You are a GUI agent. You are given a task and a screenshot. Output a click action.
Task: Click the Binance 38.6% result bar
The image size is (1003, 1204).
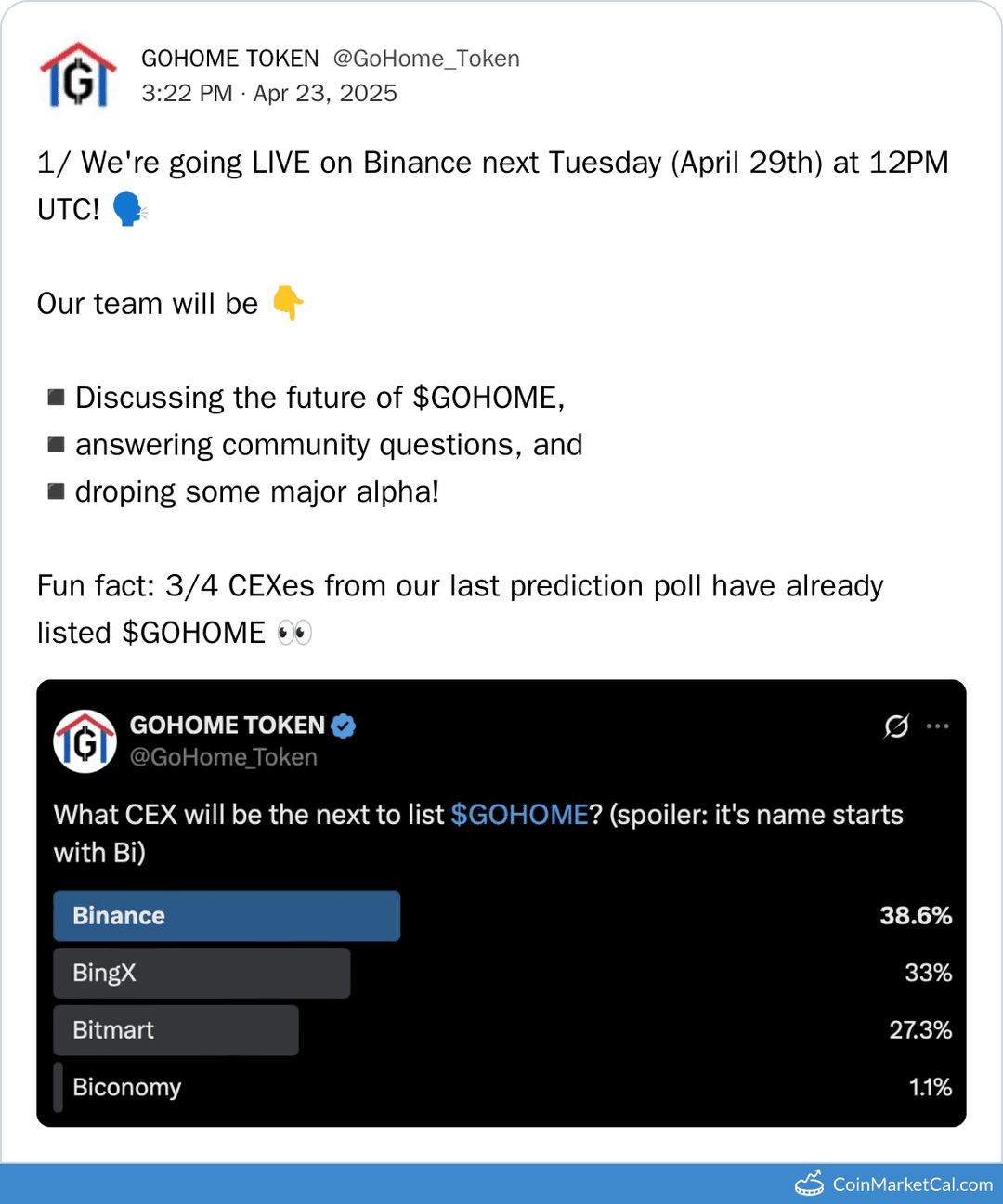[227, 916]
